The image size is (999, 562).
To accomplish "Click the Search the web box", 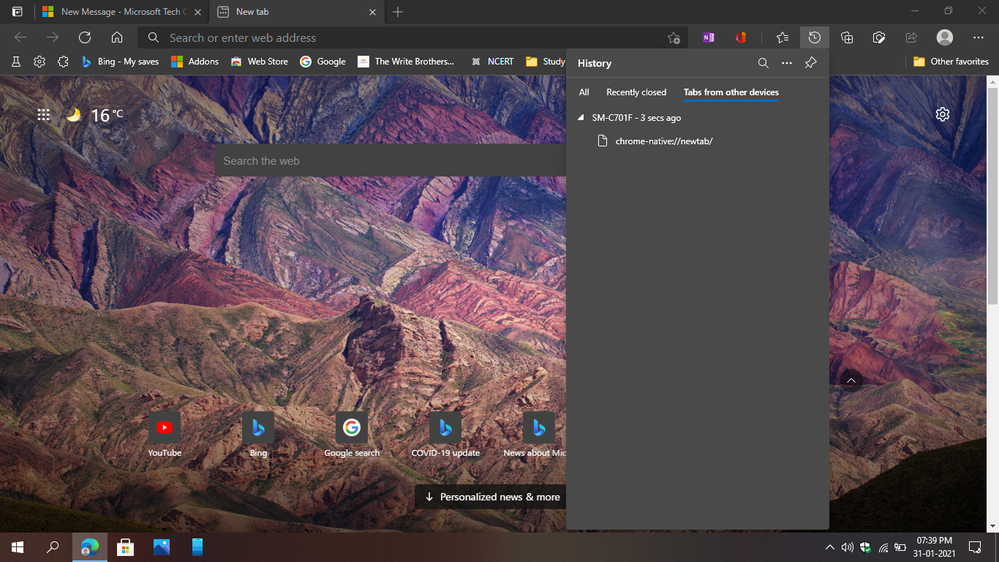I will pos(391,161).
